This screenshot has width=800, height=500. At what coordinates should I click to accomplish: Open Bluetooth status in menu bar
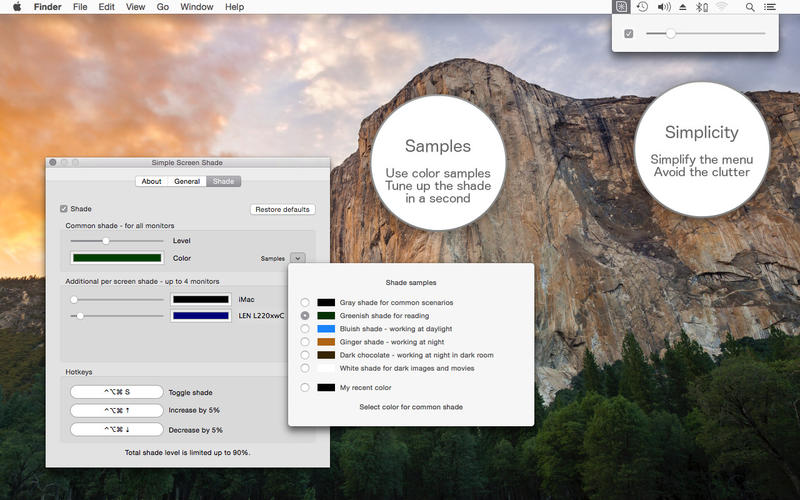[702, 7]
